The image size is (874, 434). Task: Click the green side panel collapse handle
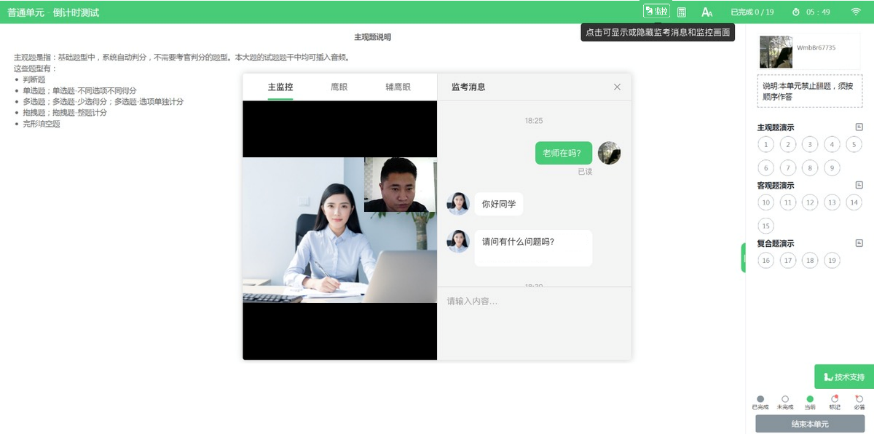[743, 257]
